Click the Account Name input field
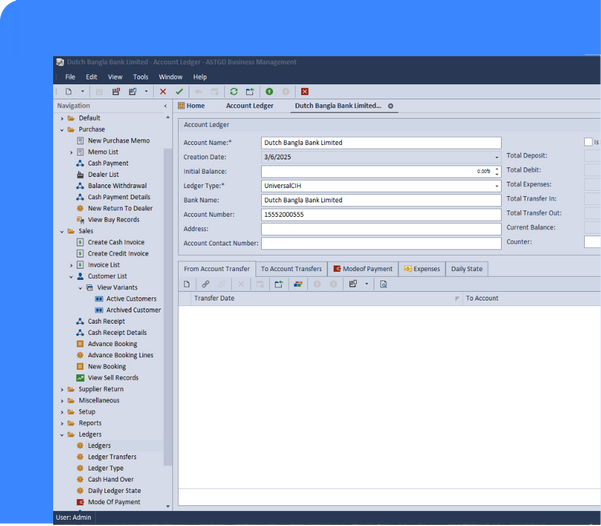 pyautogui.click(x=381, y=143)
